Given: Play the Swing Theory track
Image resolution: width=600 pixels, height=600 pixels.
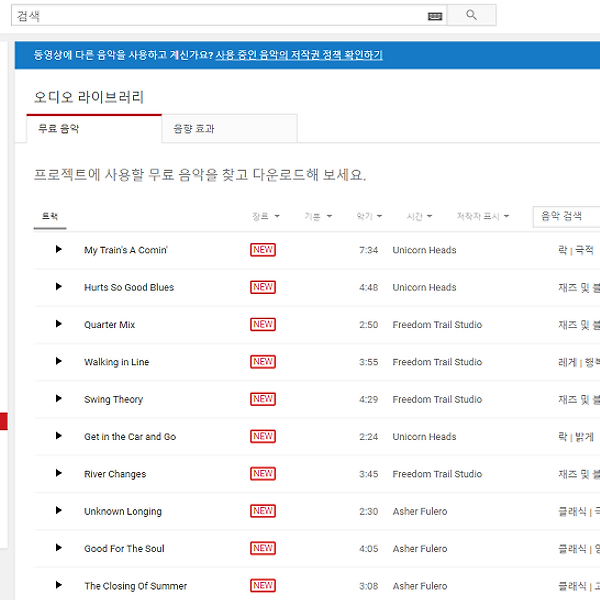Looking at the screenshot, I should coord(59,399).
